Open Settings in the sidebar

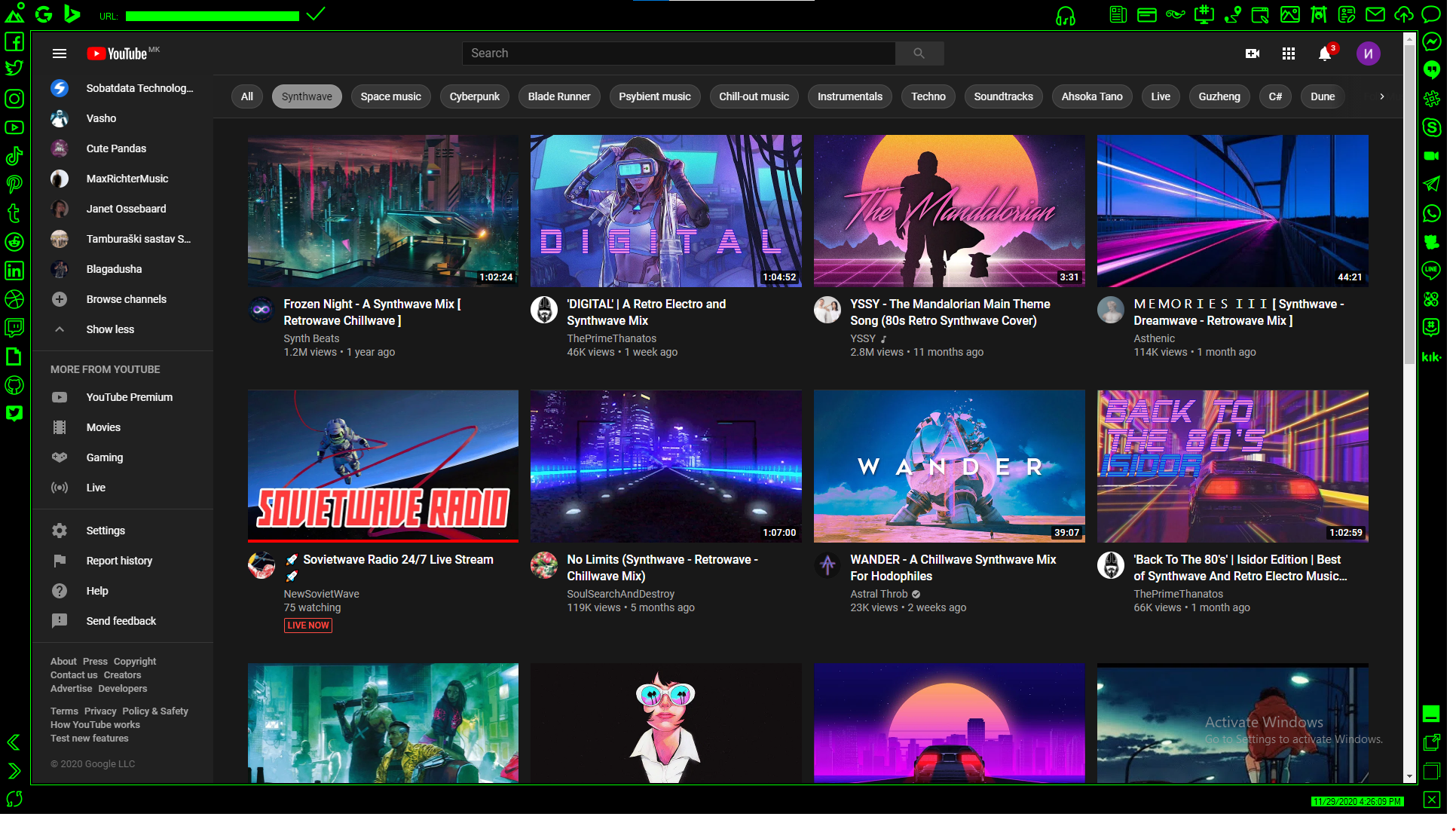tap(106, 531)
